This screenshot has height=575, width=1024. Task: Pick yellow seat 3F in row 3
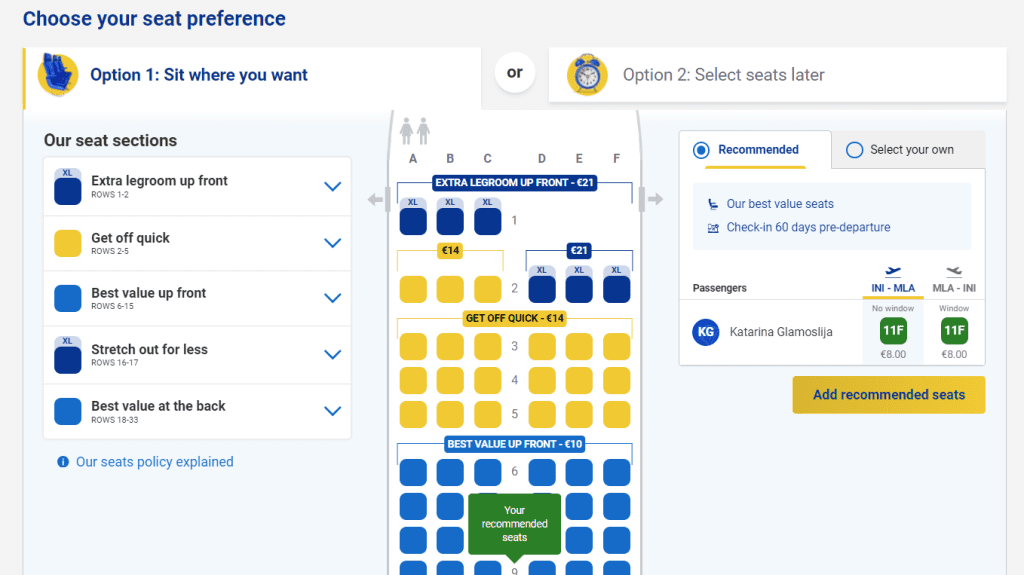pyautogui.click(x=616, y=346)
